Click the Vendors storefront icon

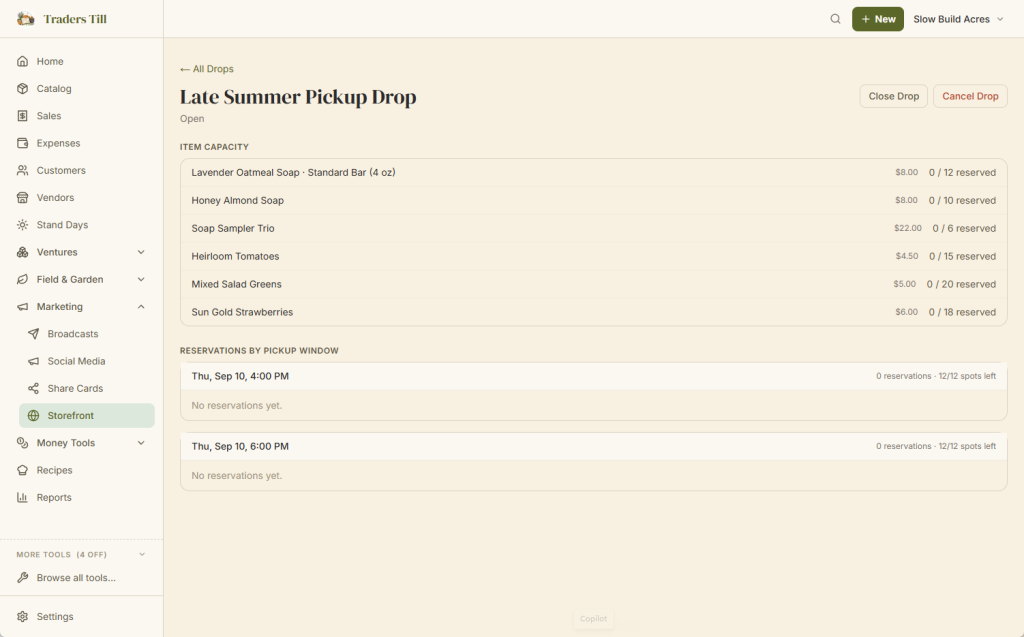(x=22, y=197)
